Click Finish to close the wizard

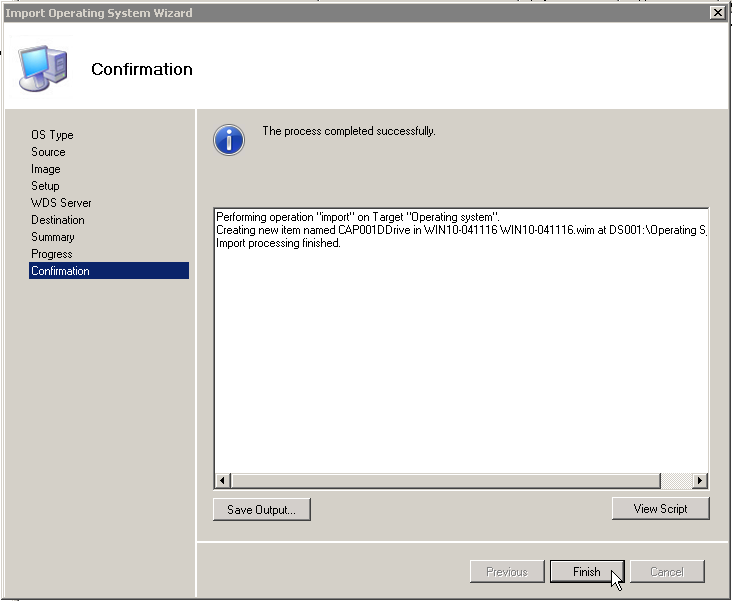pyautogui.click(x=587, y=572)
